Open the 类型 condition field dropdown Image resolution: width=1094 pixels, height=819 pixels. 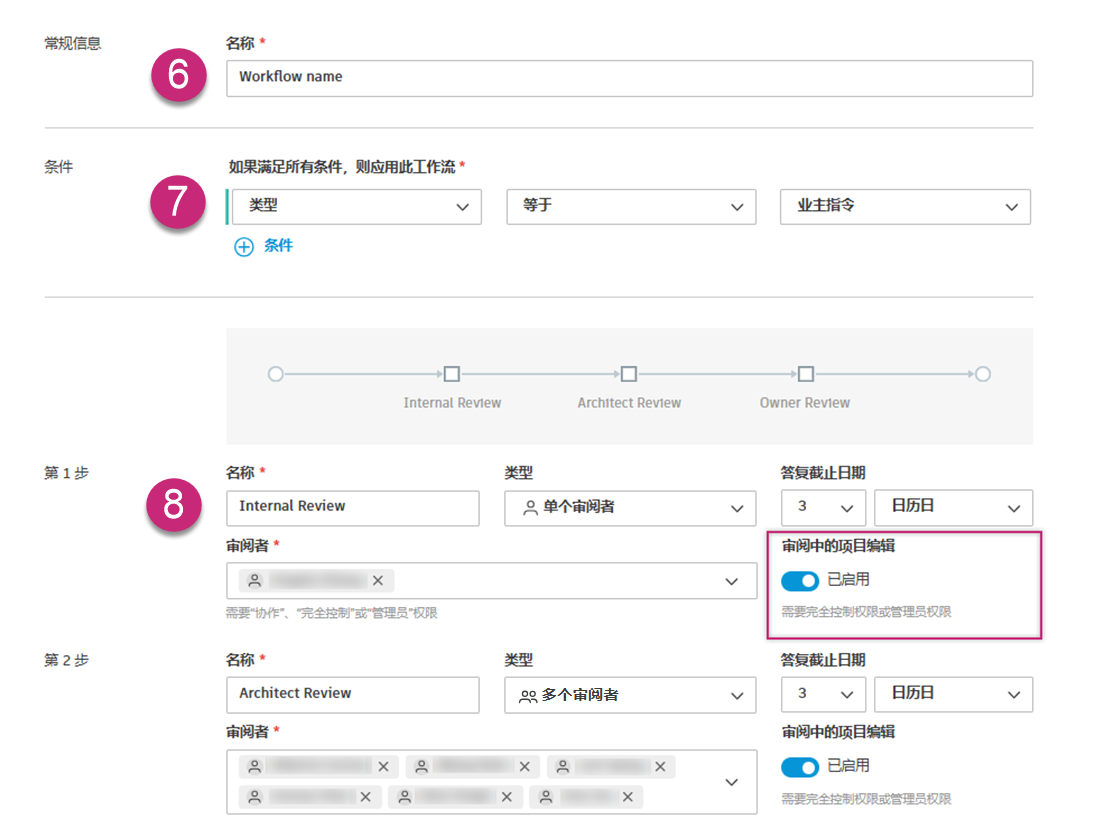click(x=356, y=206)
